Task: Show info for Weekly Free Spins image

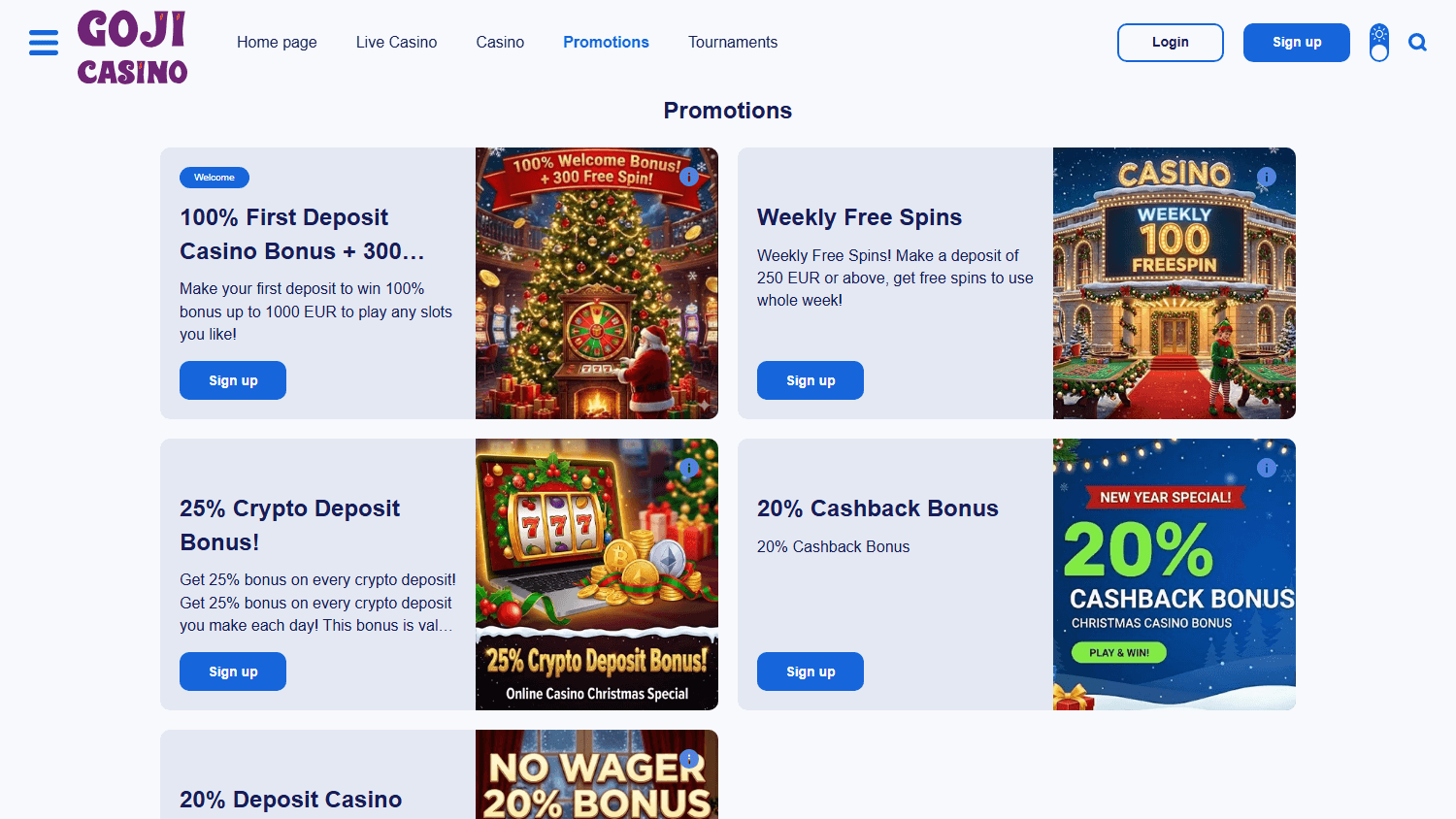Action: (x=1267, y=177)
